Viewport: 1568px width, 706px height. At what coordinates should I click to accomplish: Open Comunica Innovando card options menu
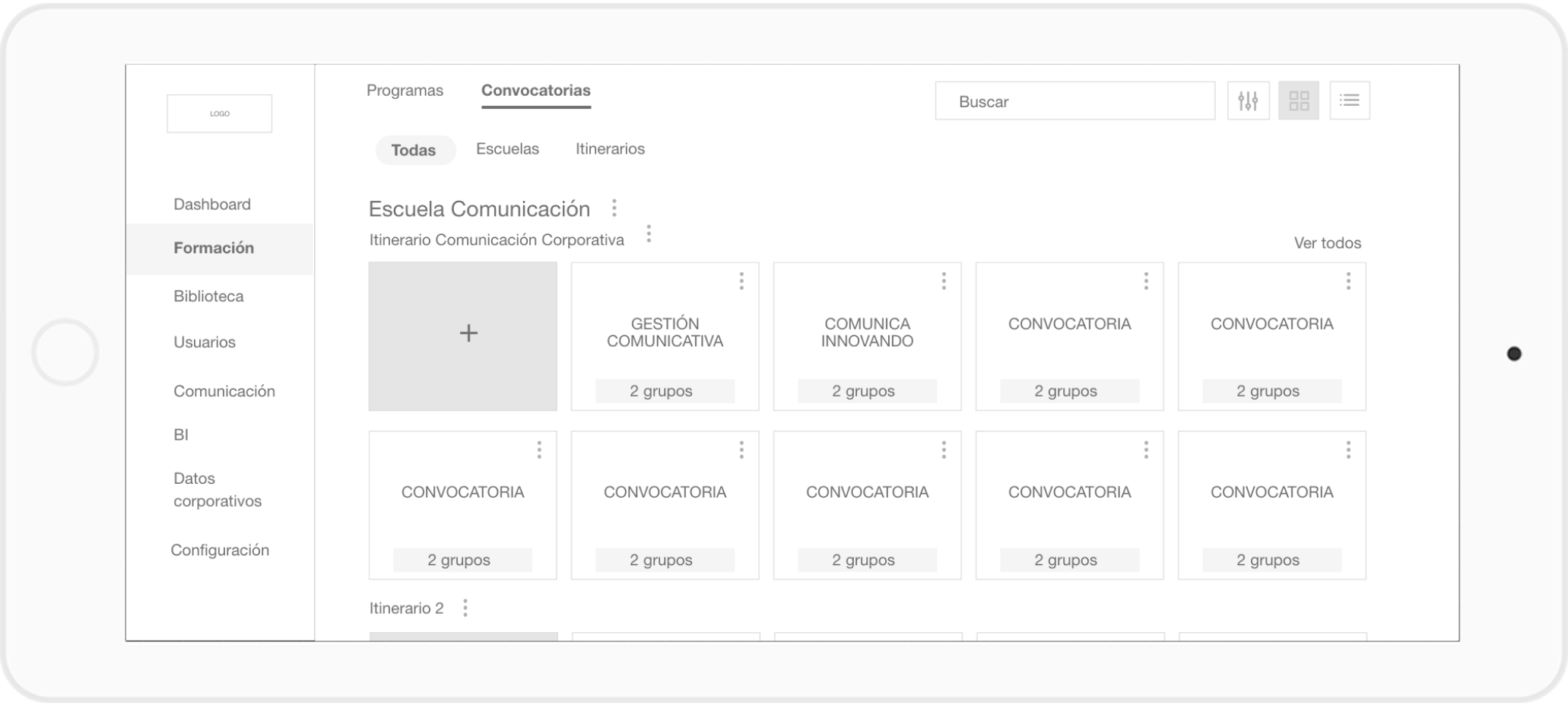click(944, 281)
